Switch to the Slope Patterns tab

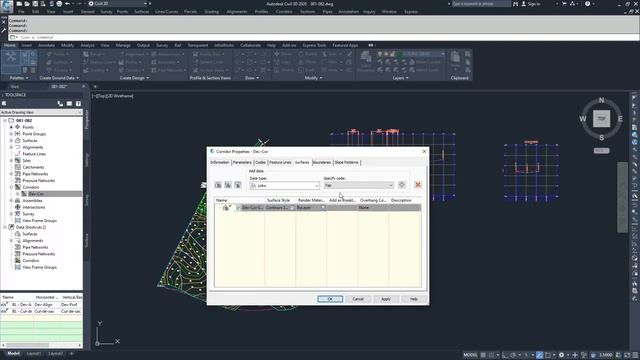(x=347, y=162)
